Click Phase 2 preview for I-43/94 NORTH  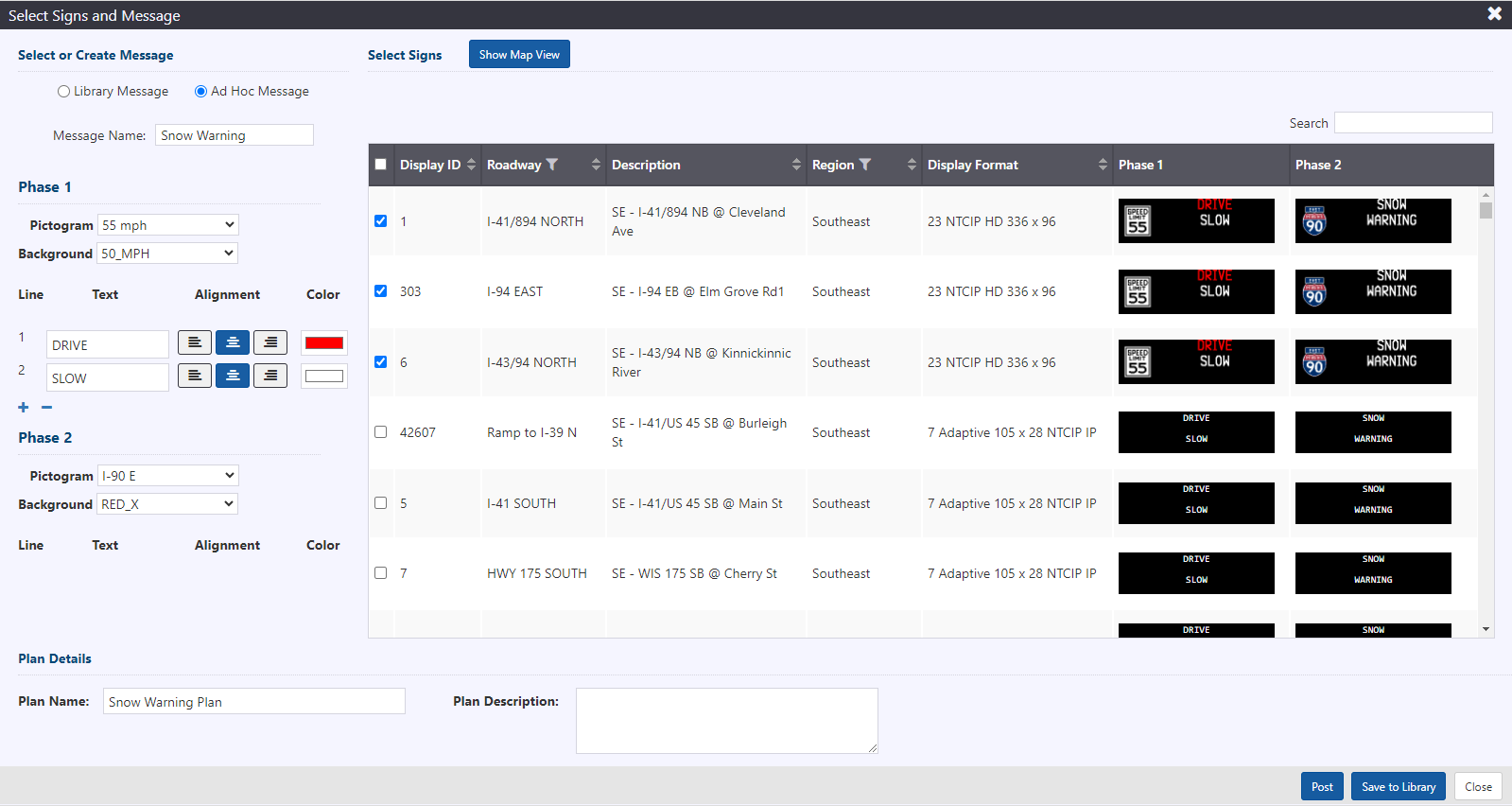[1373, 361]
